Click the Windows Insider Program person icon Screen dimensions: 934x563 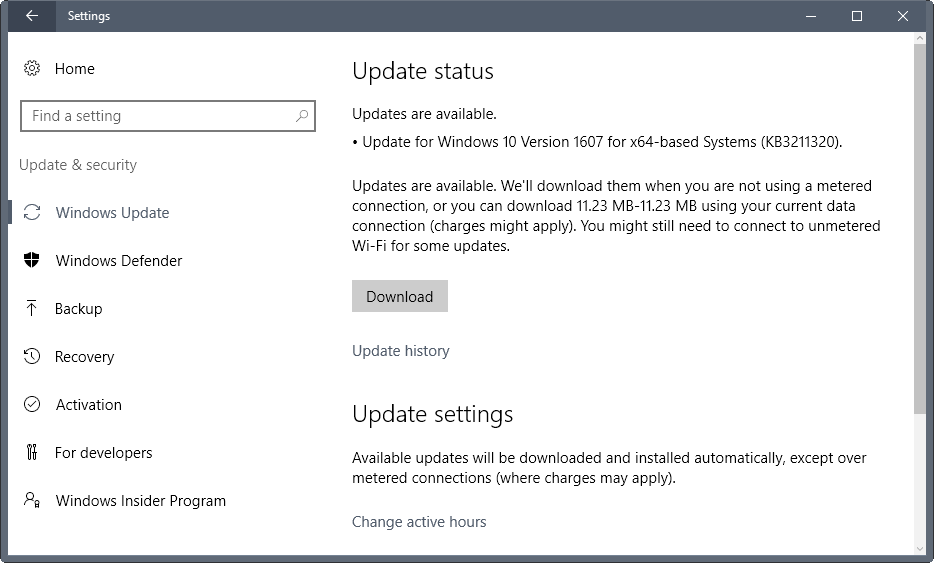(x=32, y=499)
